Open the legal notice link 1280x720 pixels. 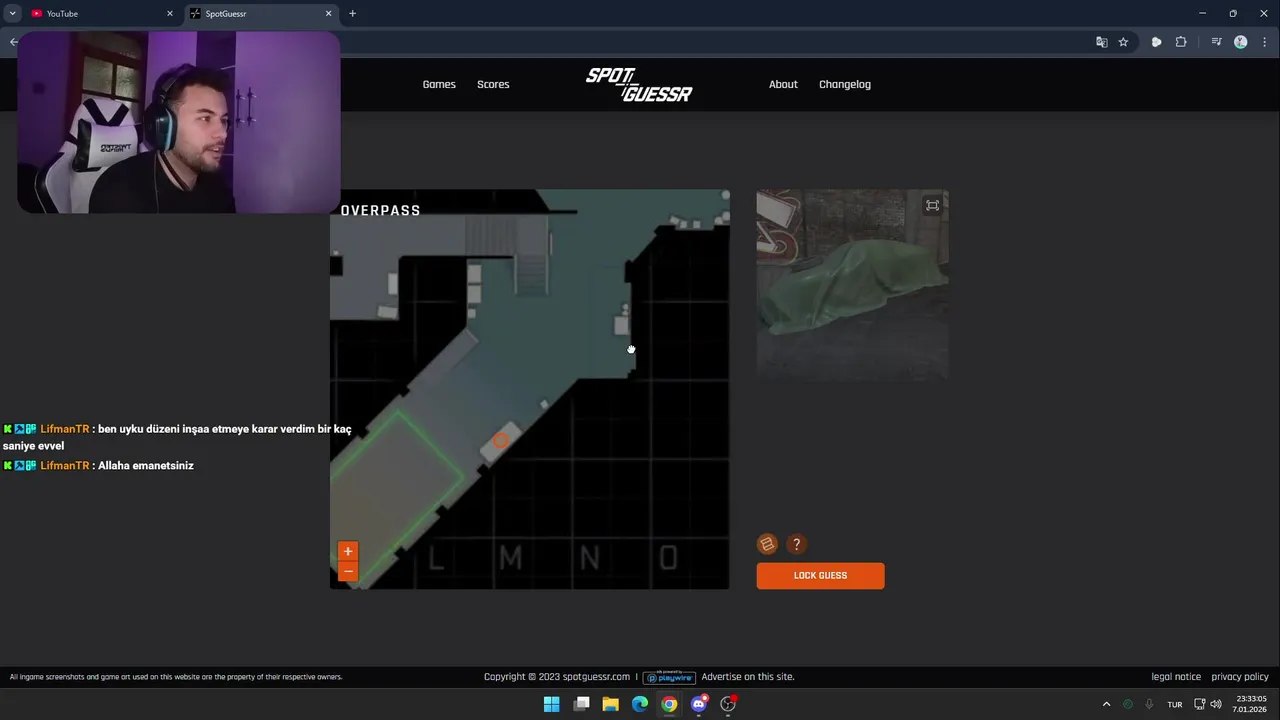point(1176,677)
